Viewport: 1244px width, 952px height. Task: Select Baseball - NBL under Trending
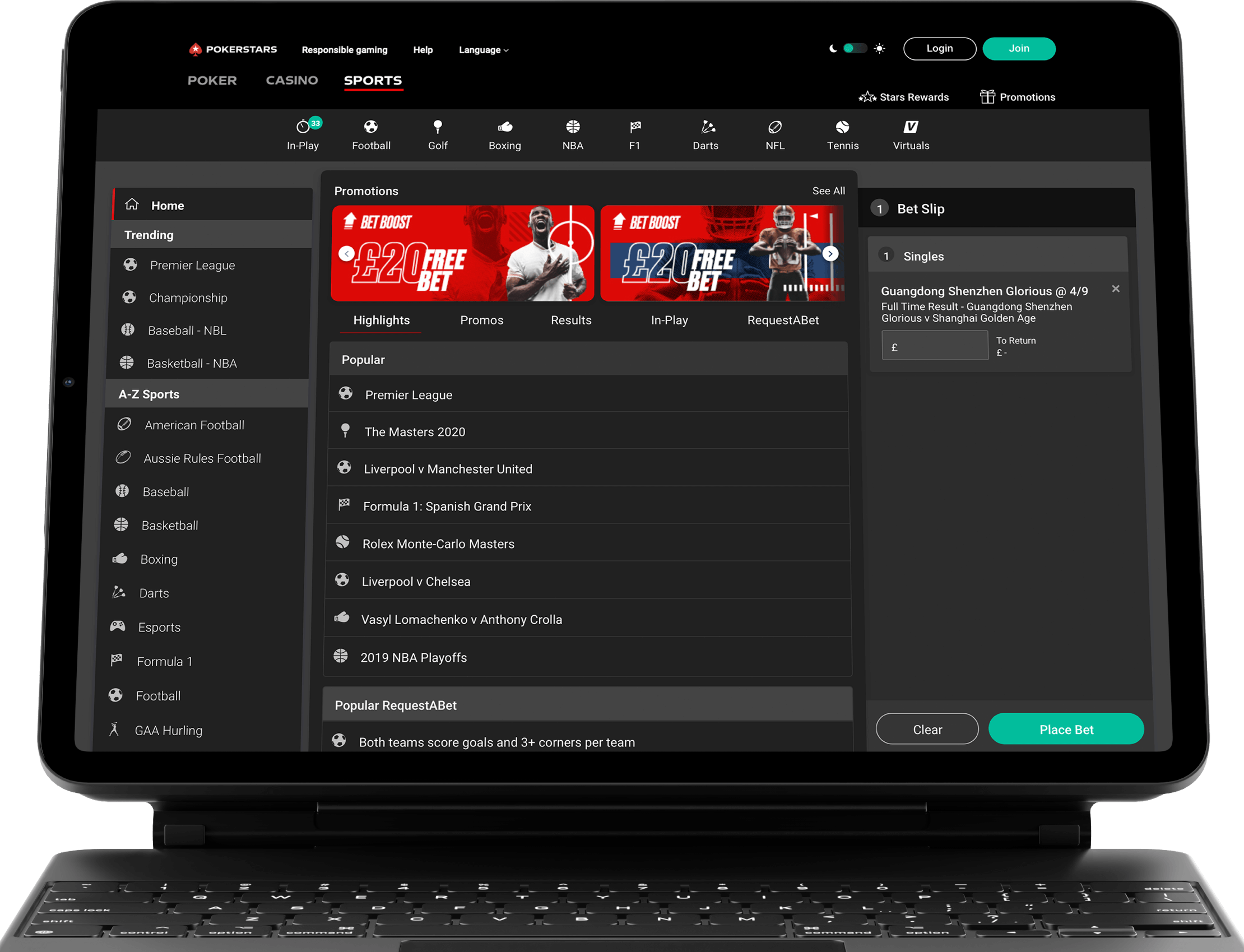(x=208, y=331)
